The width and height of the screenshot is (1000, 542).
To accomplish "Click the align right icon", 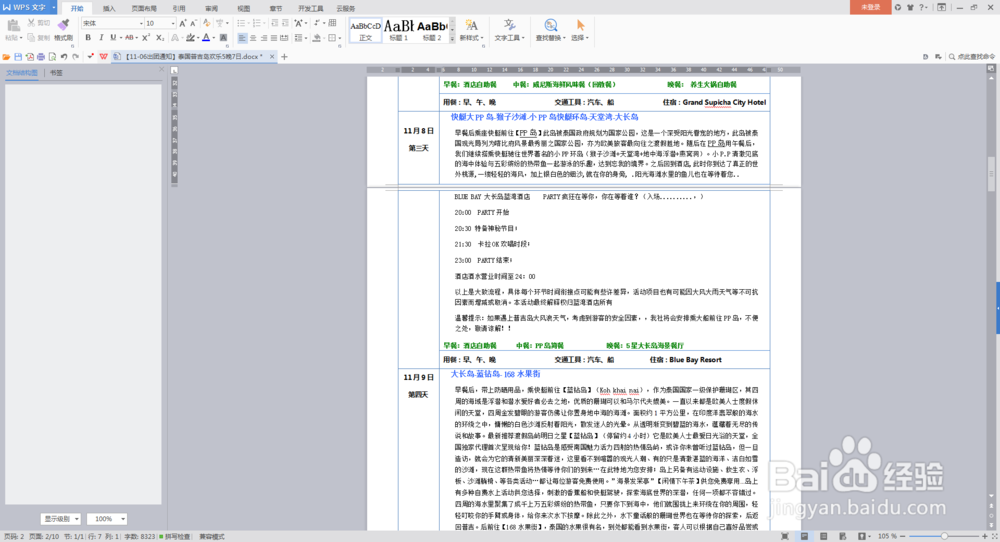I will 263,38.
